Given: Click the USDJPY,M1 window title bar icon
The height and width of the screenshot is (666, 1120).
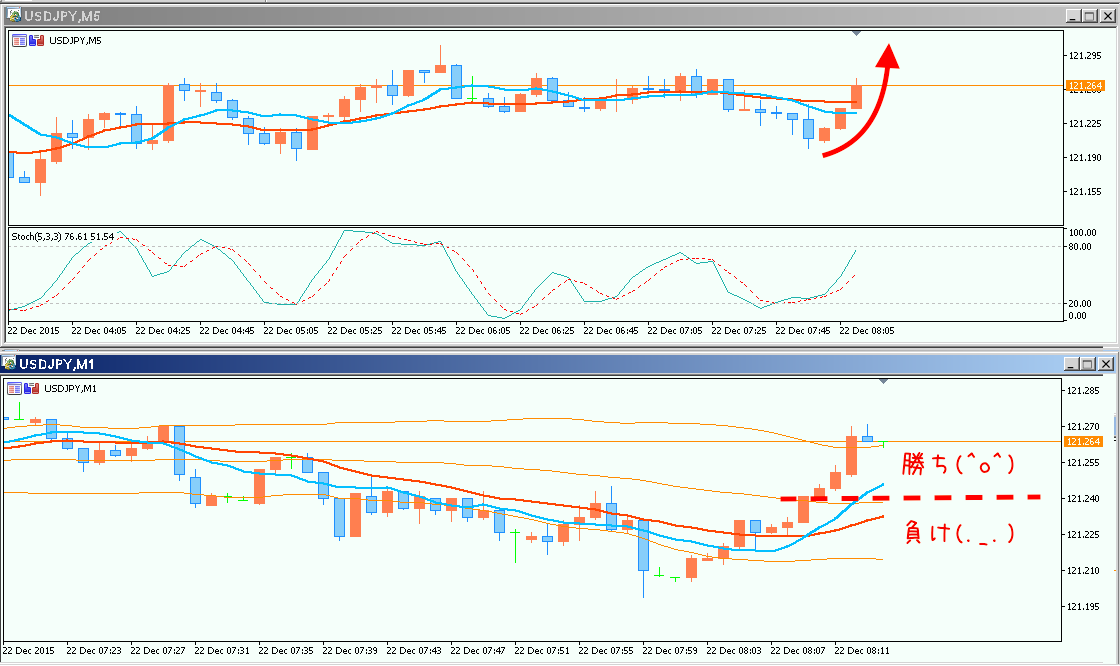Looking at the screenshot, I should point(10,363).
